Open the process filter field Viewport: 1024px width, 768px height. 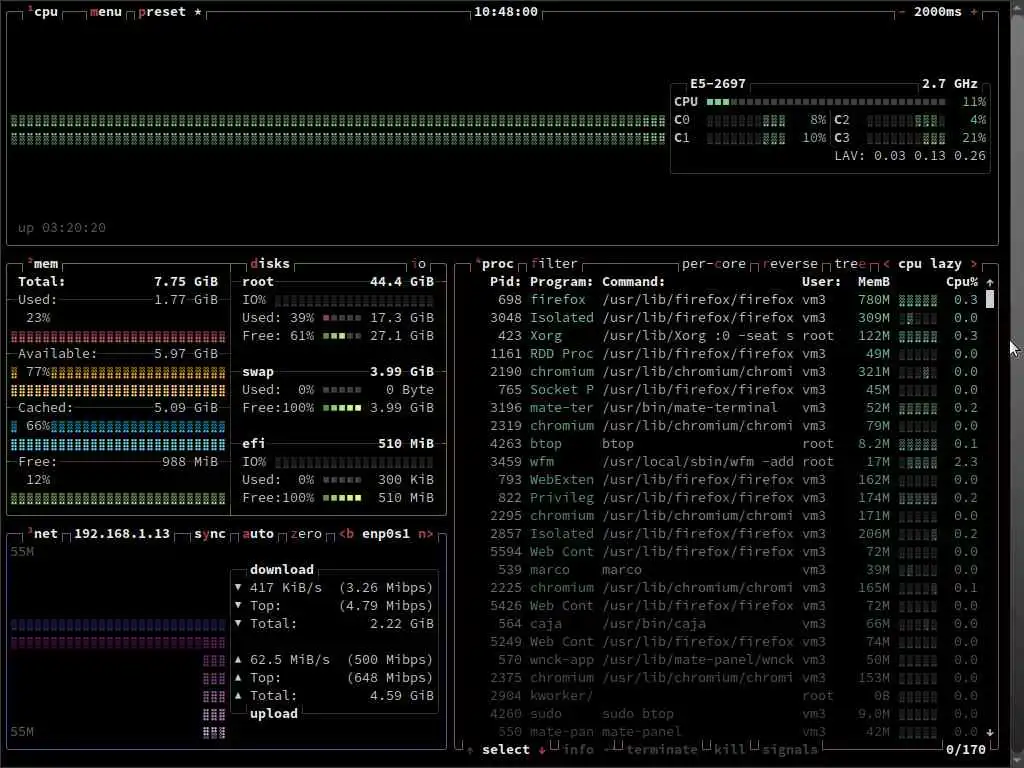click(x=554, y=264)
